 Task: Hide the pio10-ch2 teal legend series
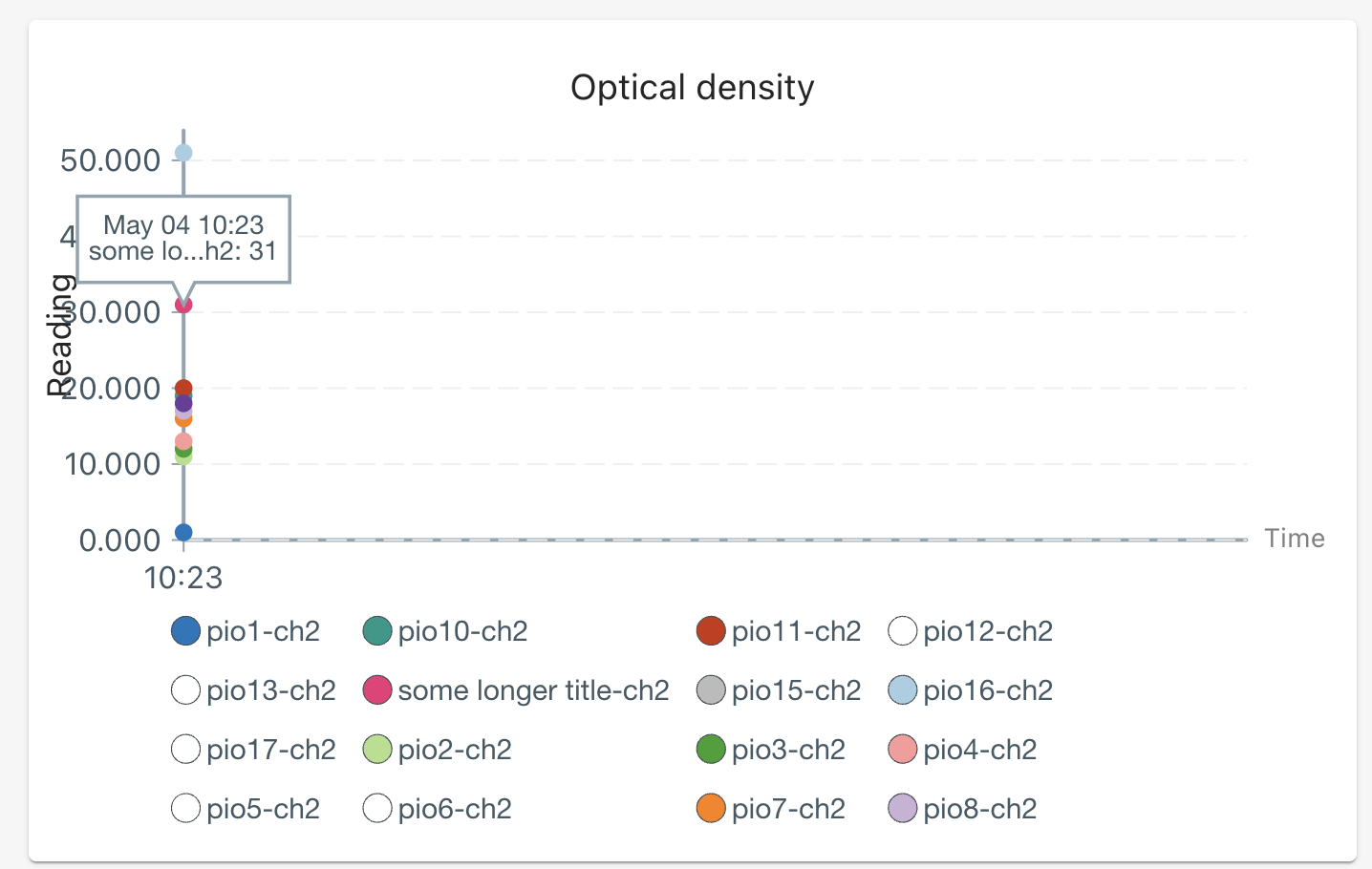pos(377,631)
